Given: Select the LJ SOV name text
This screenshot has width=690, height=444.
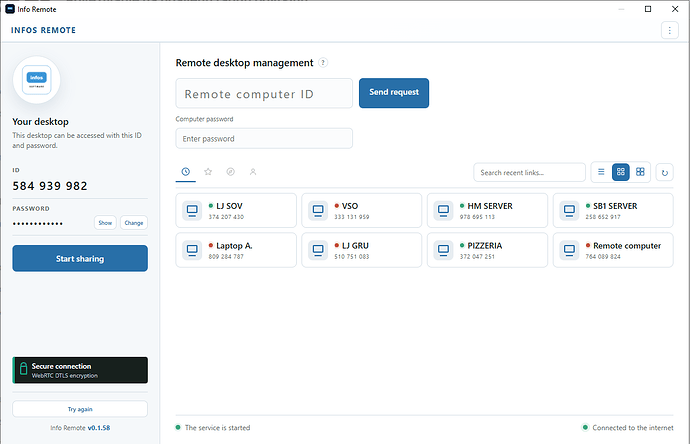Looking at the screenshot, I should (x=229, y=206).
